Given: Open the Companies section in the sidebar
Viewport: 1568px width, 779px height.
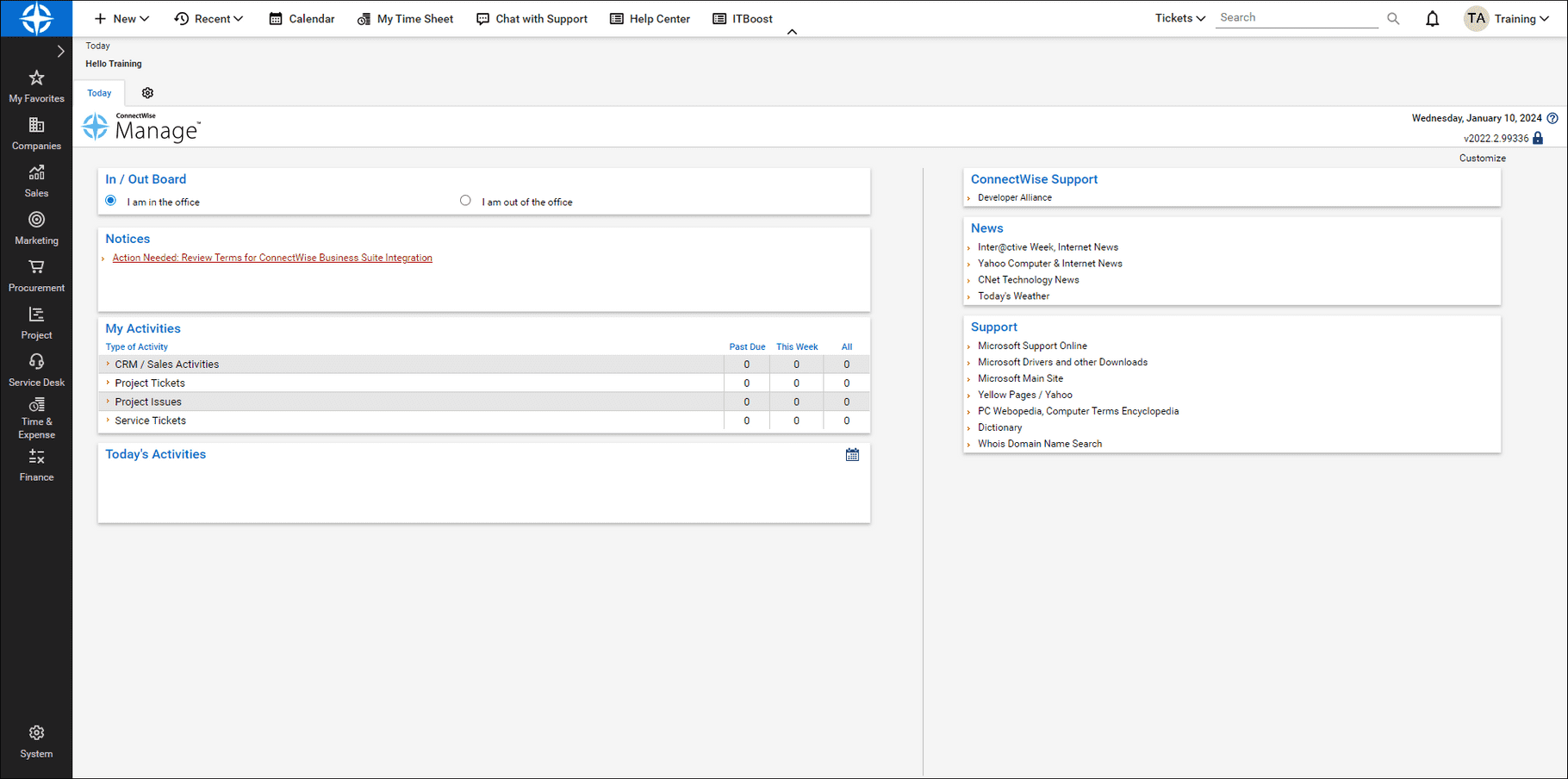Looking at the screenshot, I should [x=36, y=134].
